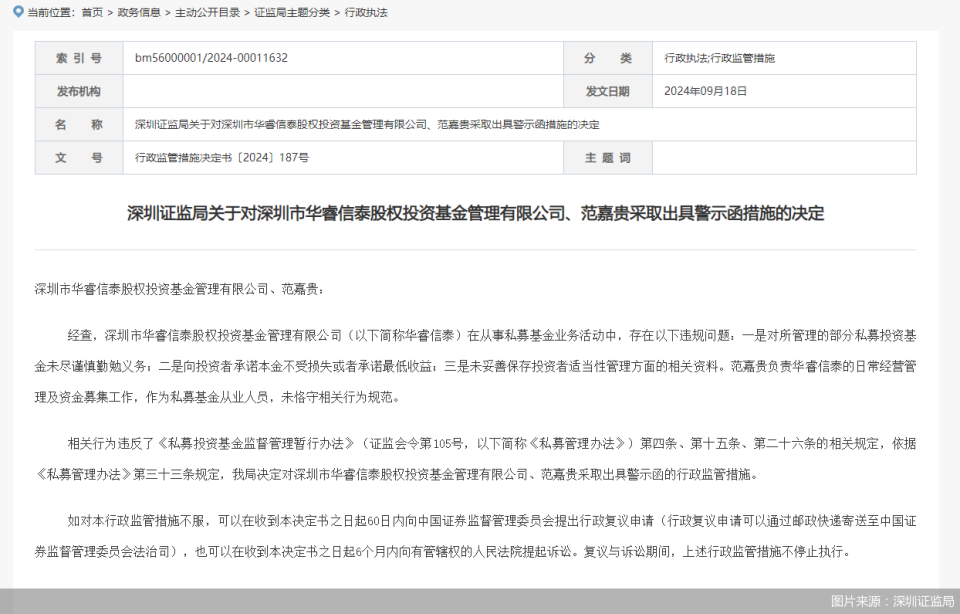Open the 首页 breadcrumb link
Viewport: 960px width, 614px height.
pyautogui.click(x=92, y=12)
